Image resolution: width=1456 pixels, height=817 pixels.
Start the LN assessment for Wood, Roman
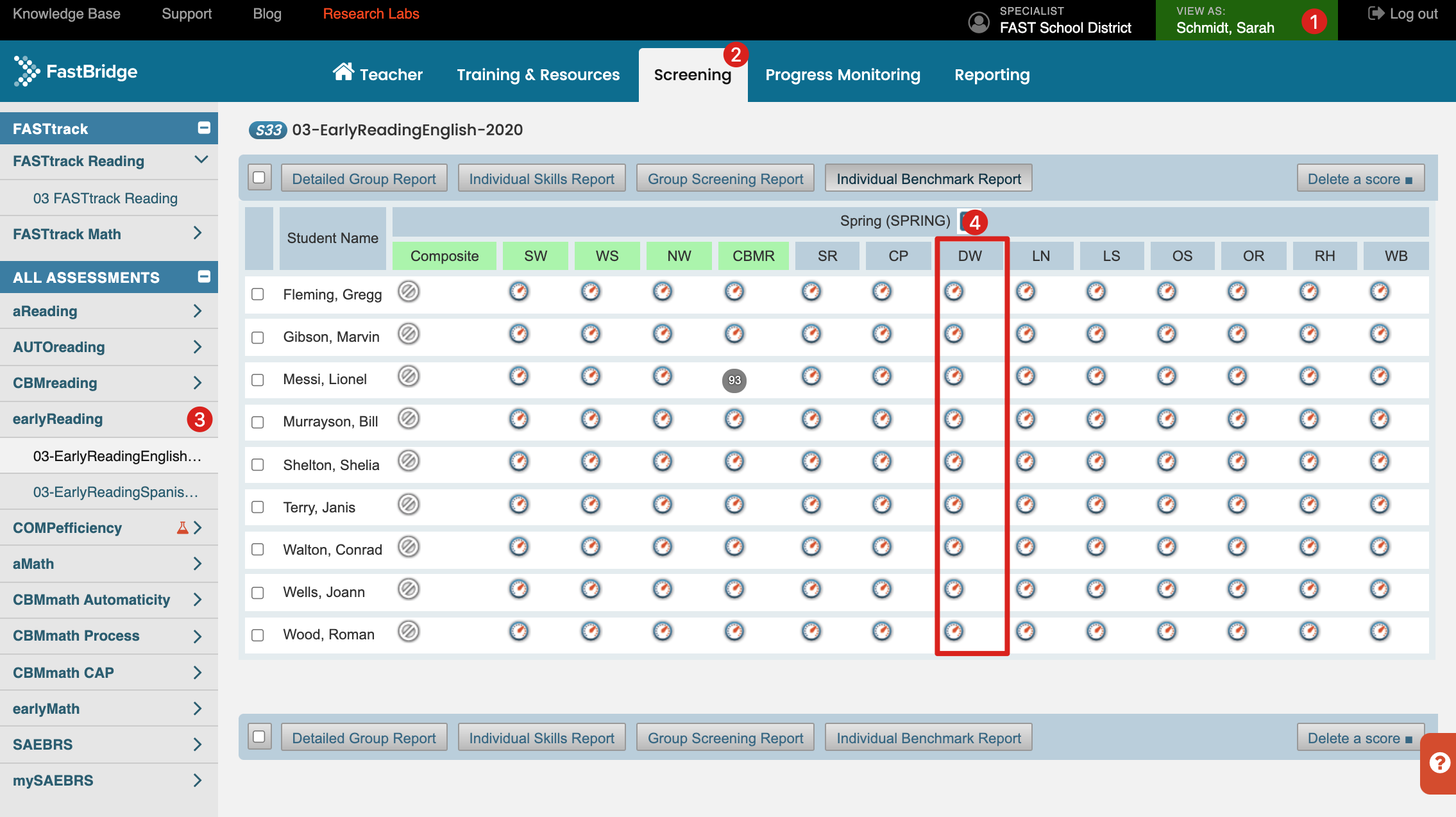[1026, 631]
